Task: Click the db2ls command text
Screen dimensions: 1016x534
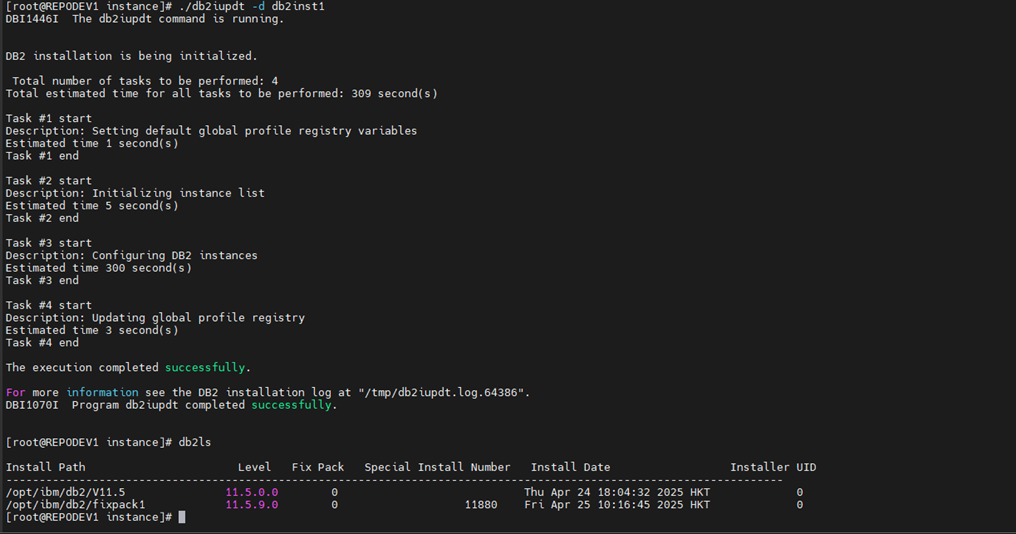Action: point(195,443)
